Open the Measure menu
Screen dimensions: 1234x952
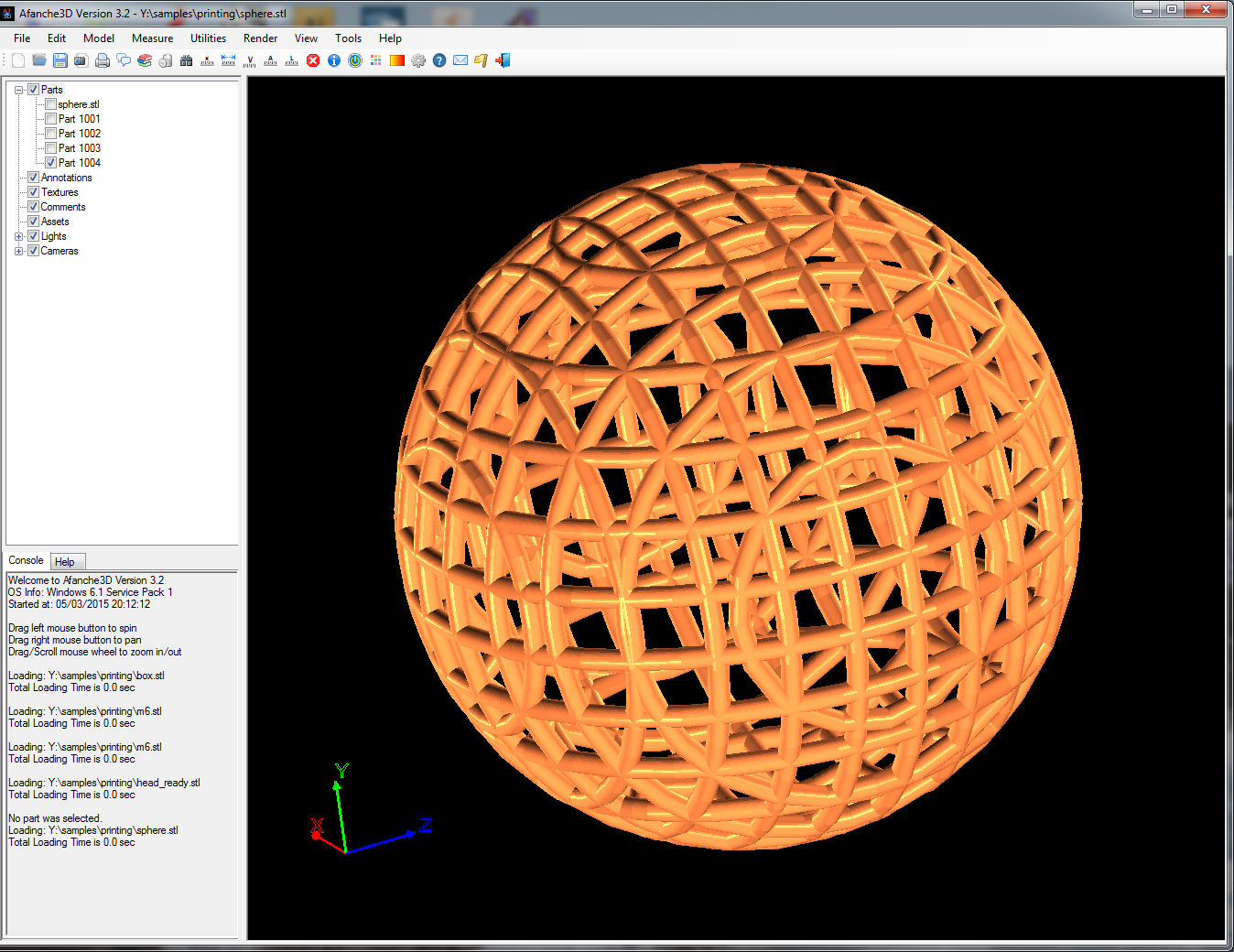[x=152, y=38]
